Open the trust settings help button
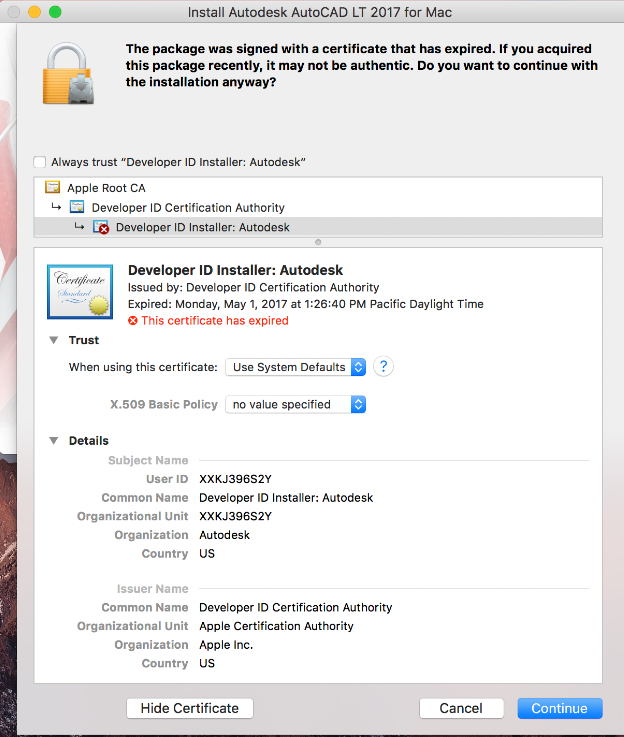624x737 pixels. (x=383, y=367)
